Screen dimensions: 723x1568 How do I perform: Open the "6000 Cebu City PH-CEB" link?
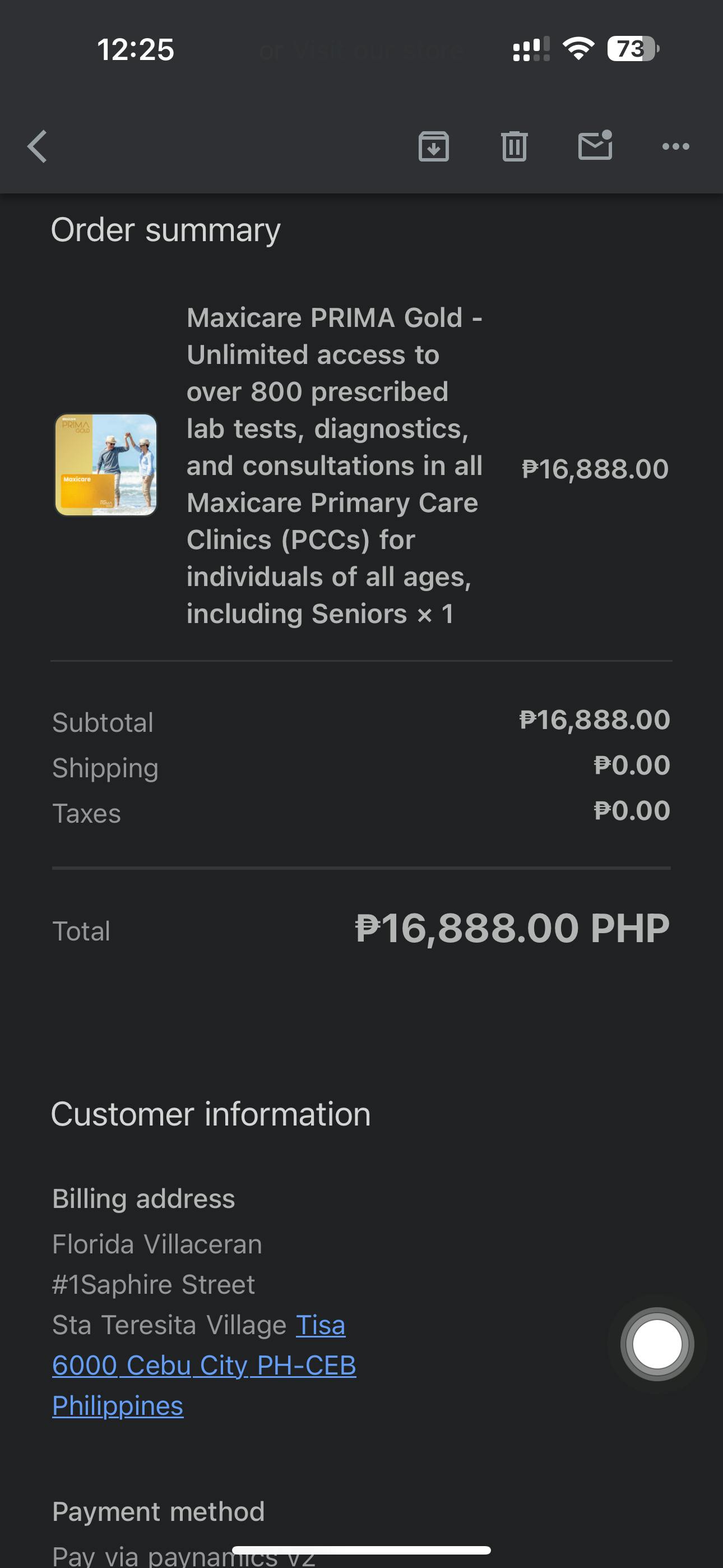pos(204,1366)
